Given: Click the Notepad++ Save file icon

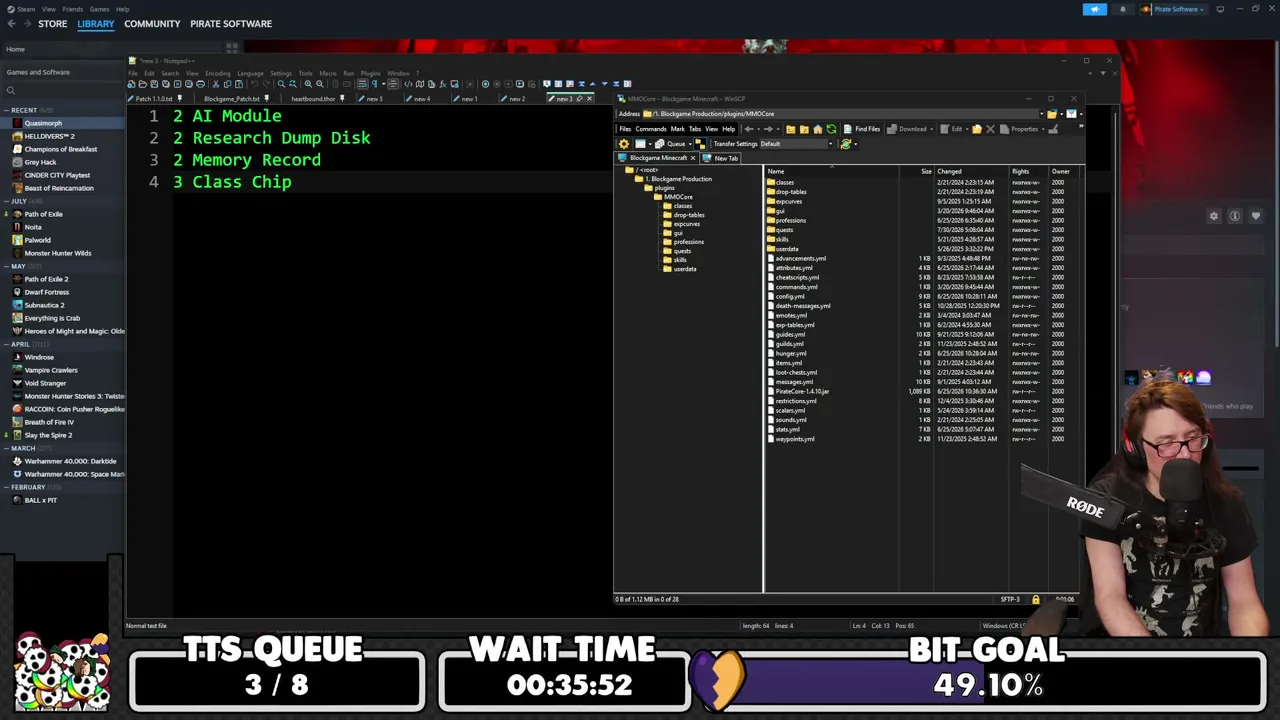Looking at the screenshot, I should 154,84.
